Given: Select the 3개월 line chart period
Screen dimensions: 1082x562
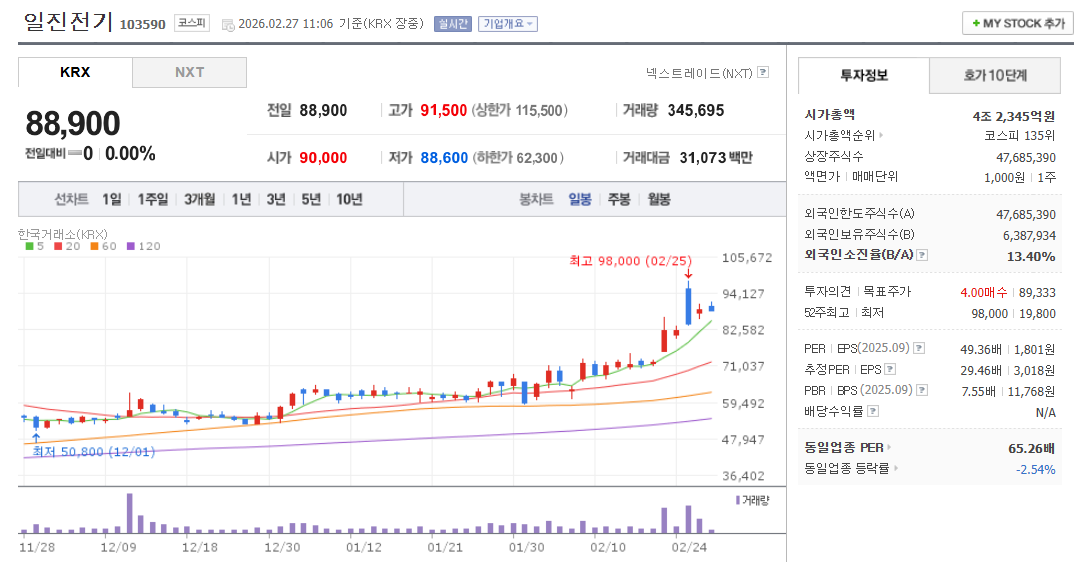Looking at the screenshot, I should 199,200.
